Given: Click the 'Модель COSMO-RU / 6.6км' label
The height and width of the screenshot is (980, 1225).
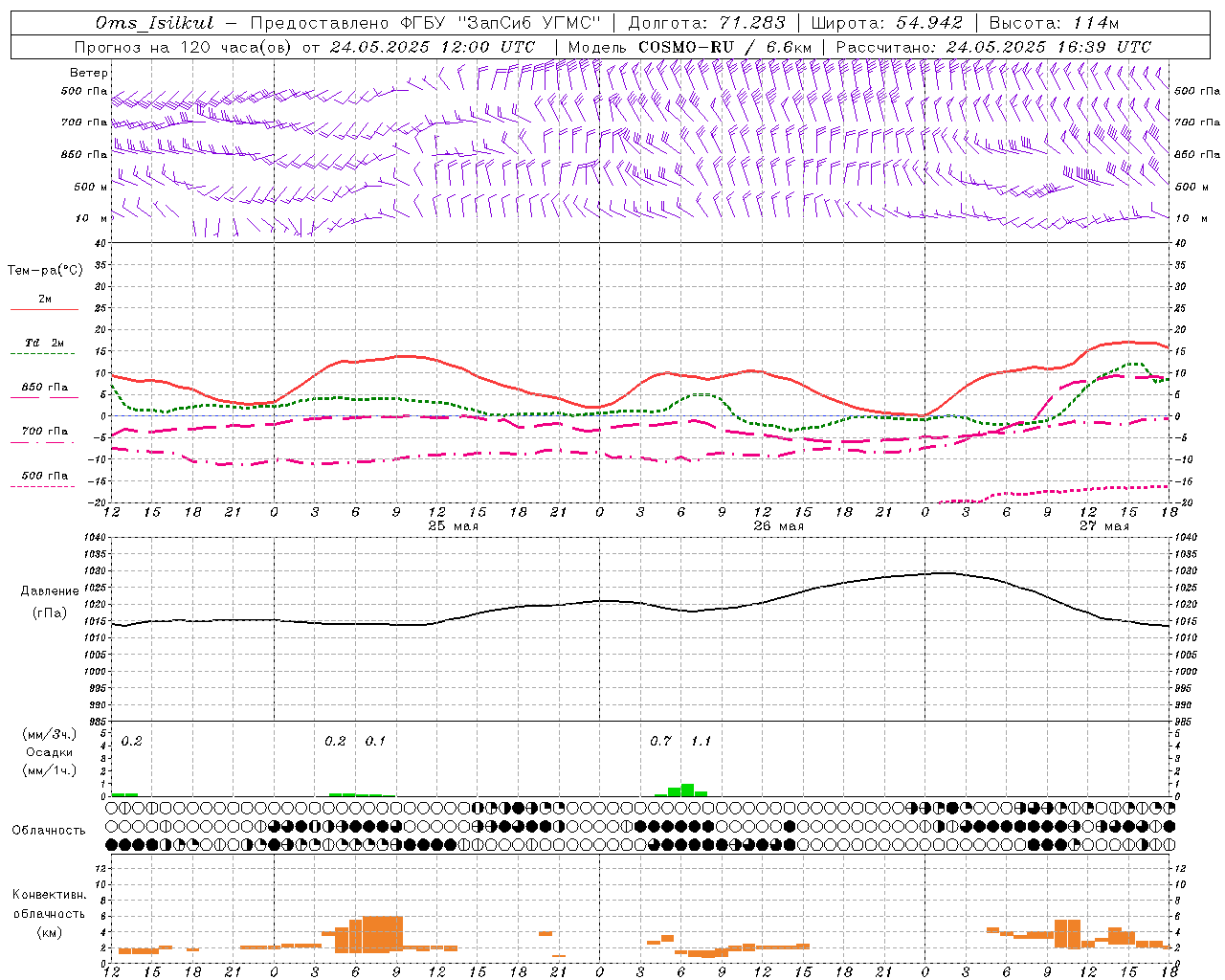Looking at the screenshot, I should pos(689,47).
